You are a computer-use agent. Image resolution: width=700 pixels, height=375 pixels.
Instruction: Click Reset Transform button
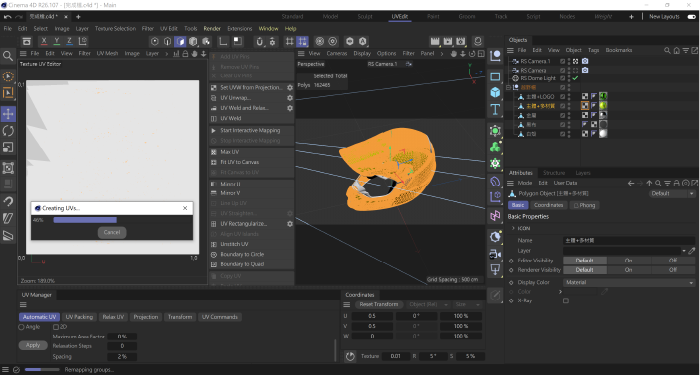[x=379, y=304]
